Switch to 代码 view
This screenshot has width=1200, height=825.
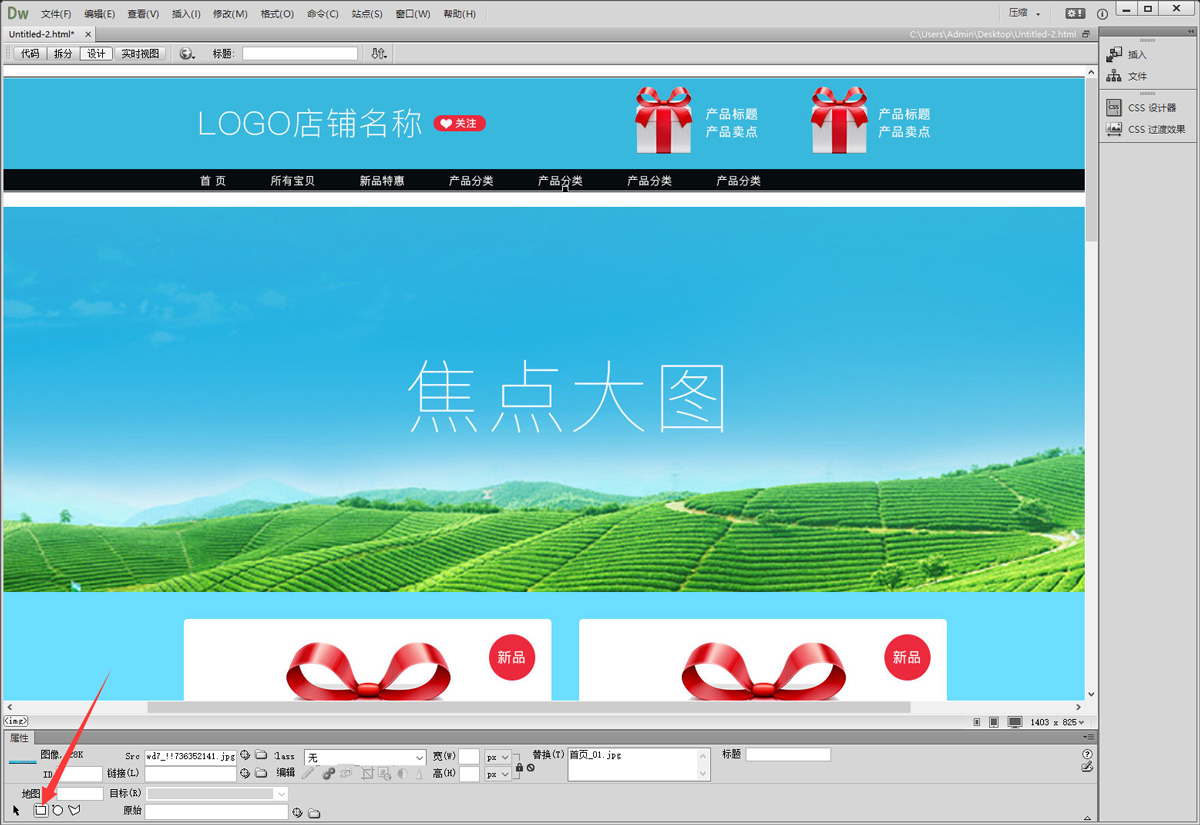(x=30, y=54)
